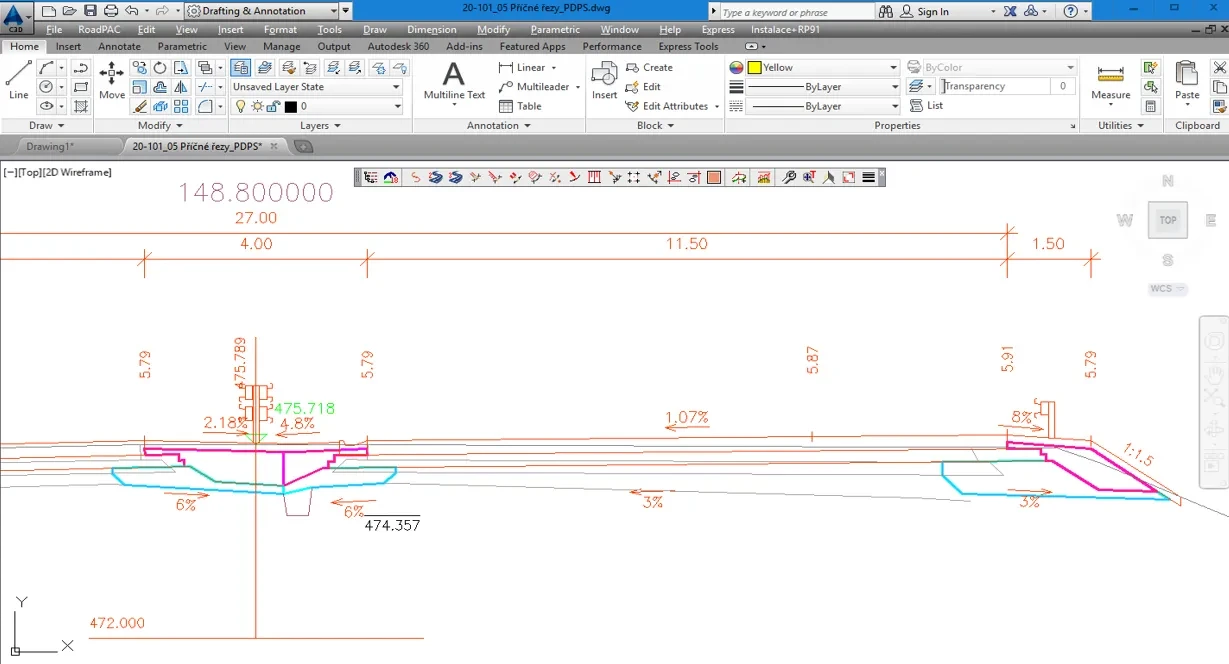Activate the Move tool

click(112, 78)
